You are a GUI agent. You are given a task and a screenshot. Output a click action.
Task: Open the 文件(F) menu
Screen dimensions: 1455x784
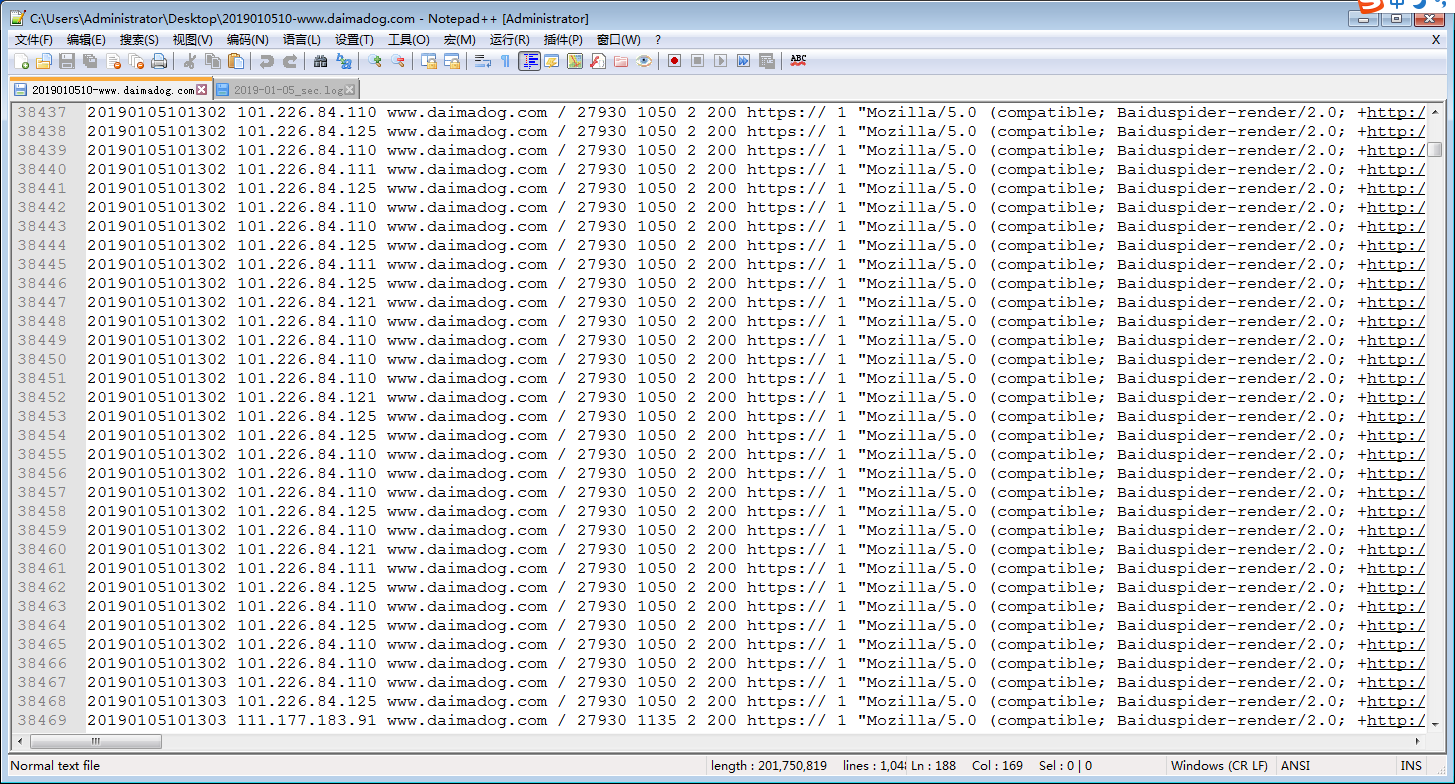pyautogui.click(x=33, y=40)
